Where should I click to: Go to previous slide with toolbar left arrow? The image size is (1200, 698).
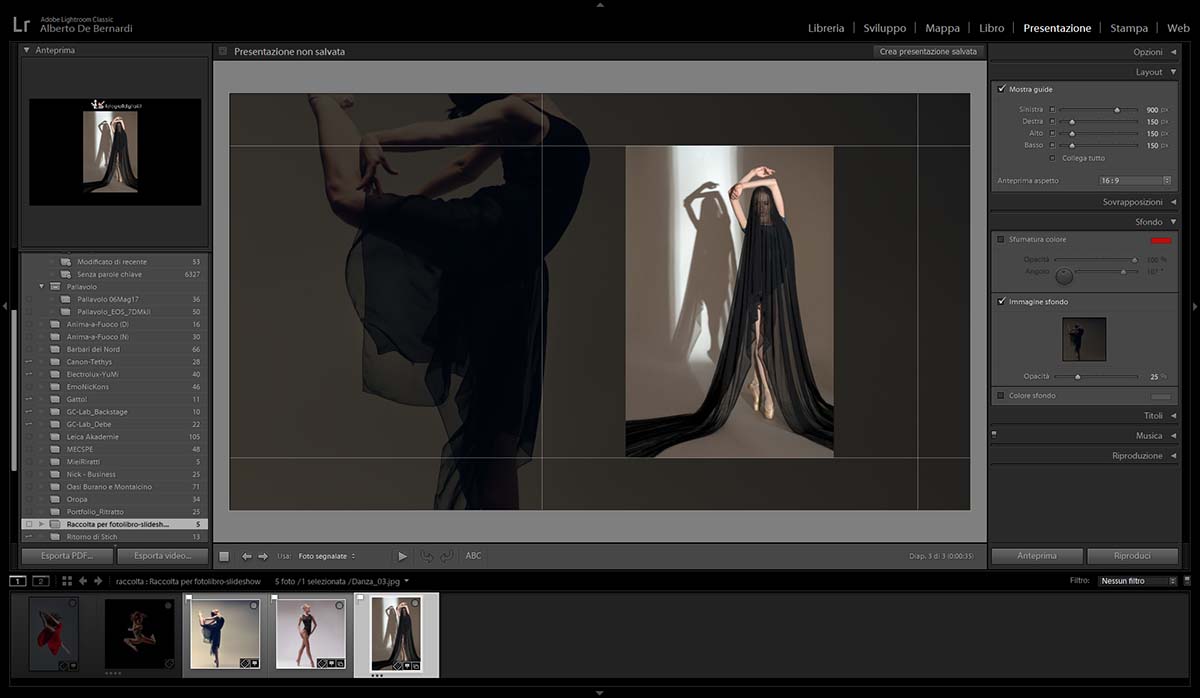(x=247, y=556)
